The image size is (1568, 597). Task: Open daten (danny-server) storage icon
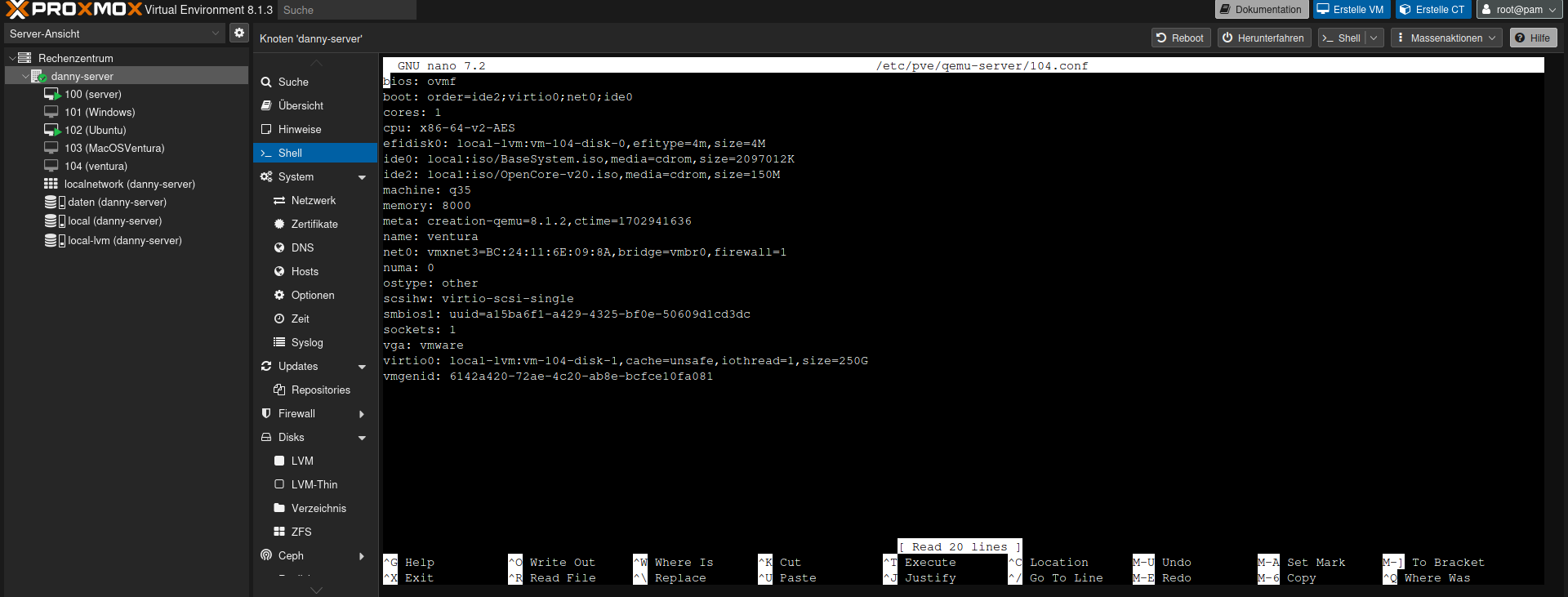pyautogui.click(x=55, y=202)
